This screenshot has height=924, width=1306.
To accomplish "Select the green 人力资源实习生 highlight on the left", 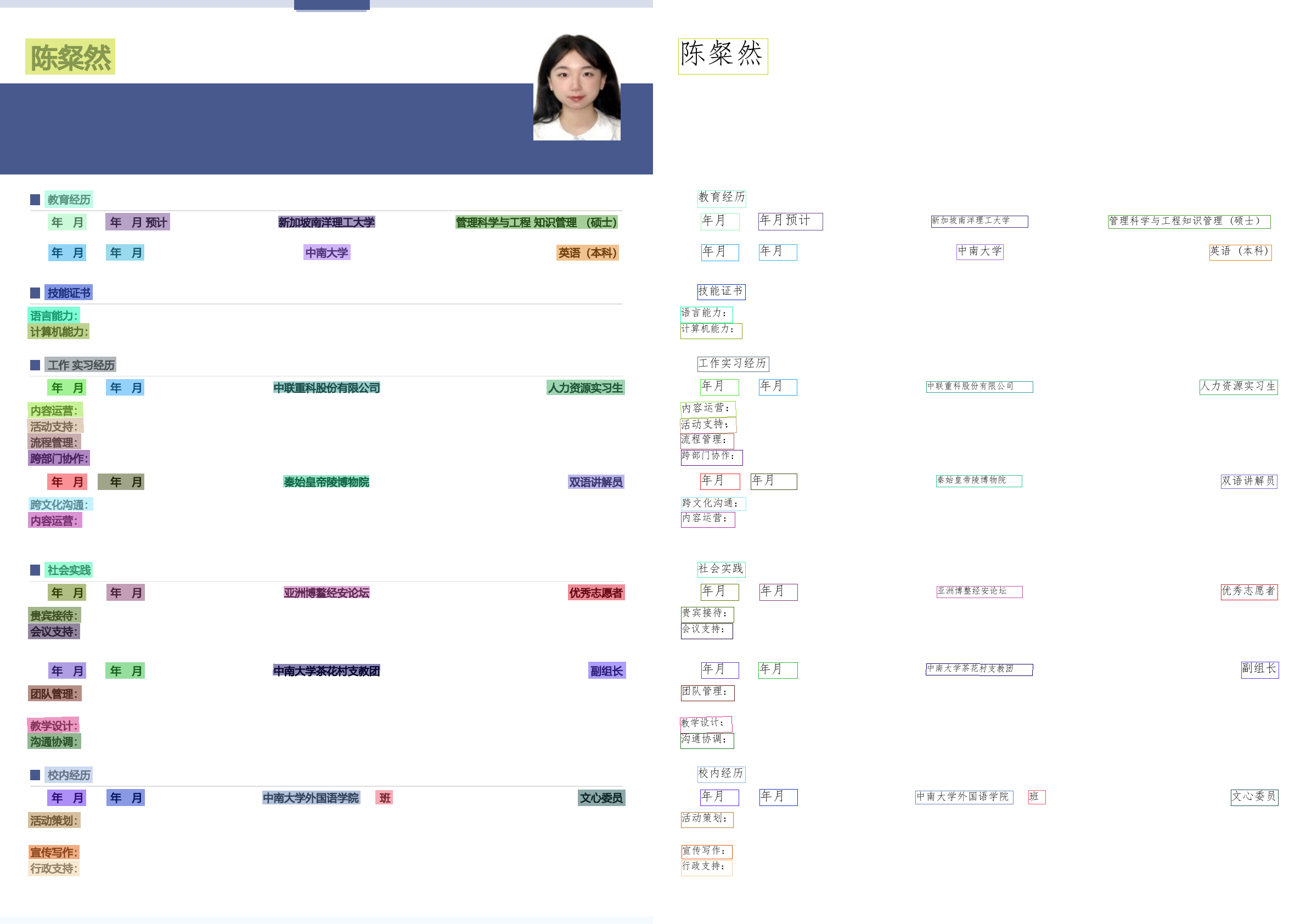I will (585, 388).
